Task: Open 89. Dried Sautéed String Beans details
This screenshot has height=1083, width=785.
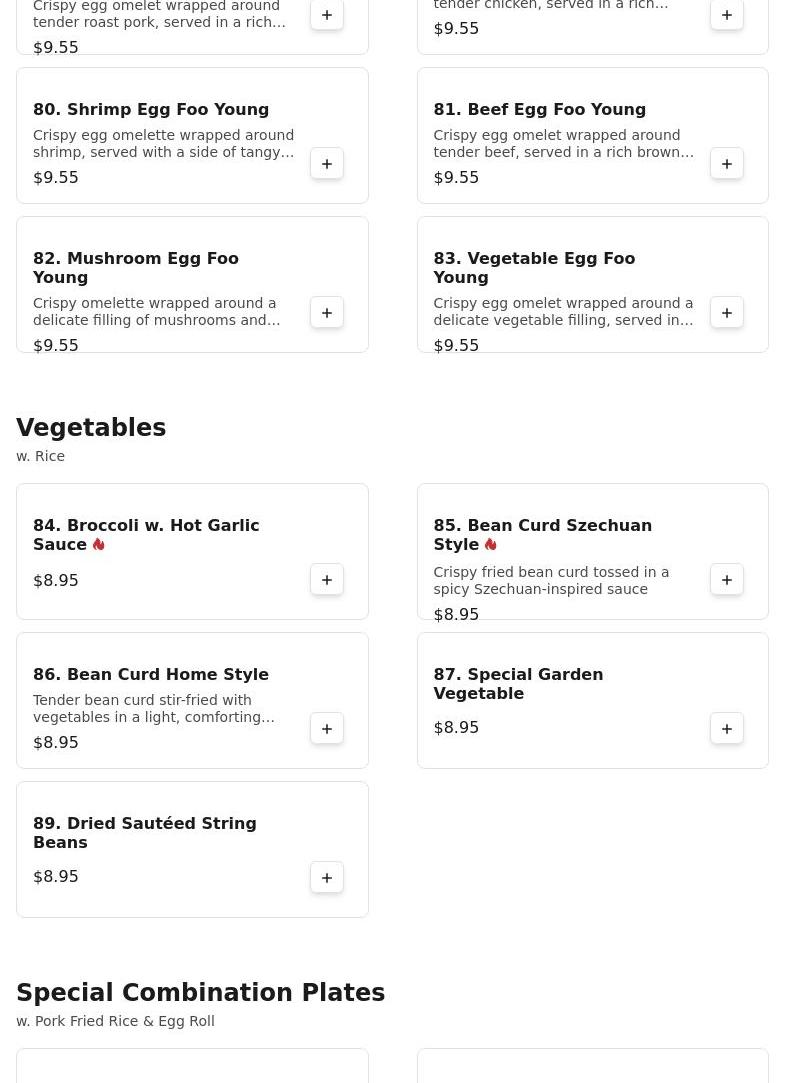Action: 145,833
